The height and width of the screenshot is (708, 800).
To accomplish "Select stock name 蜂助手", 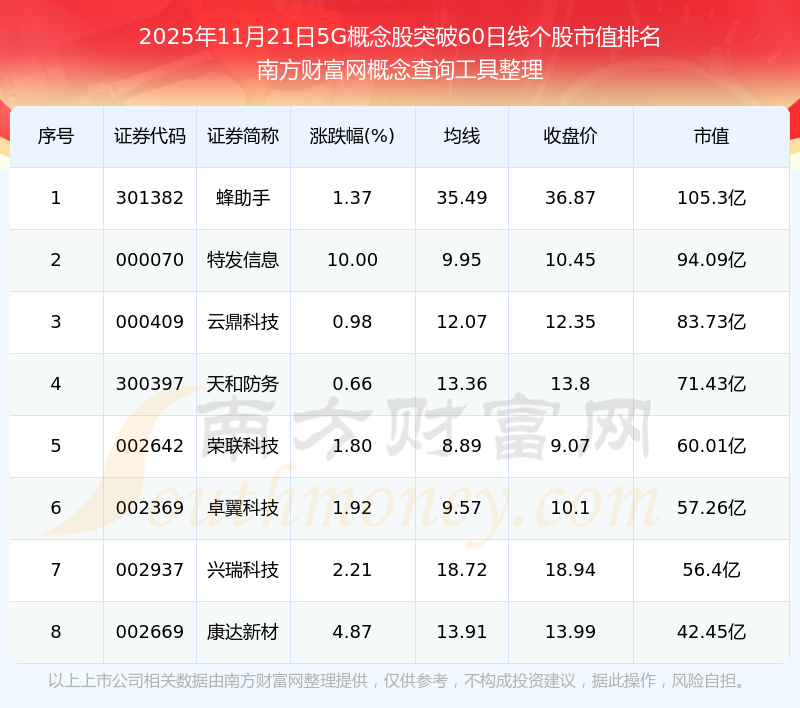I will tap(243, 198).
